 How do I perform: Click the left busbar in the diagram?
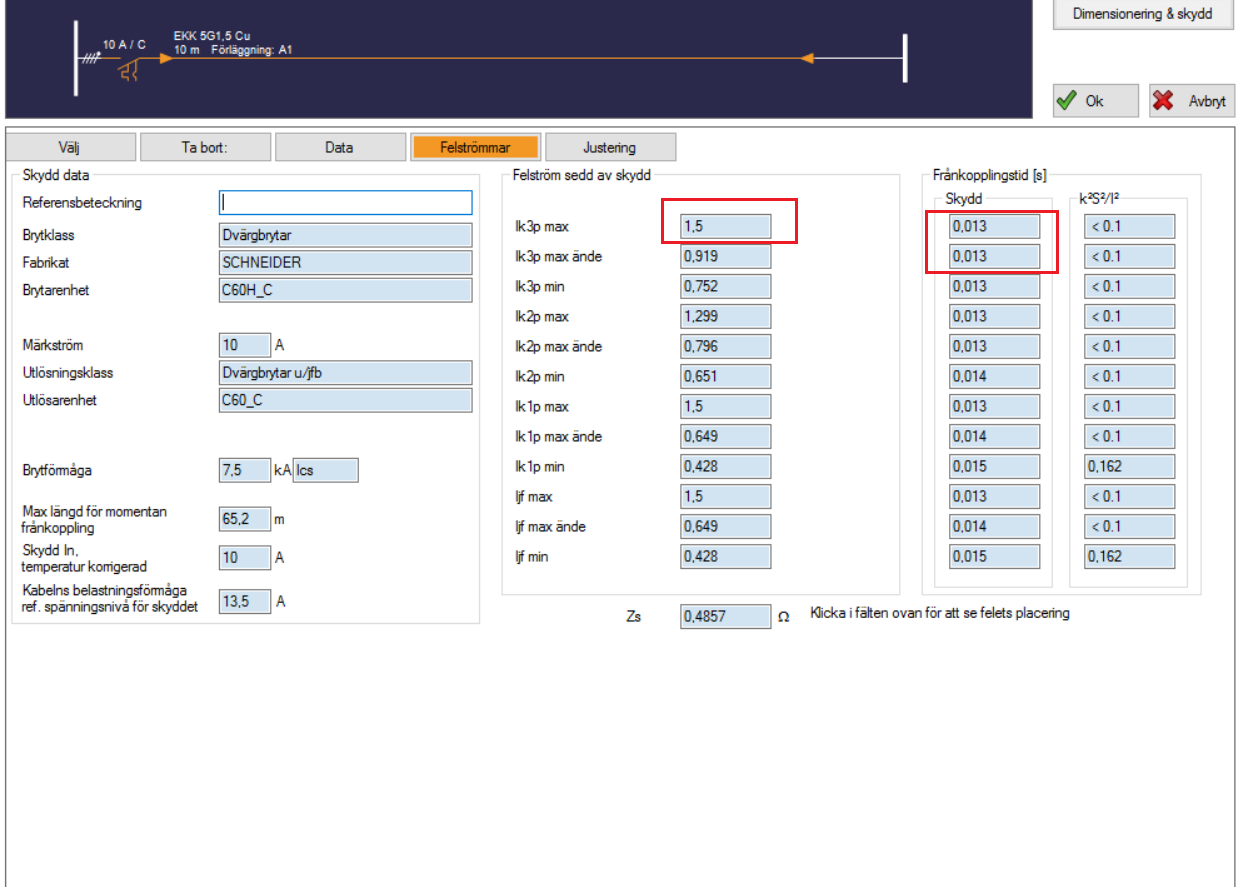click(x=75, y=59)
